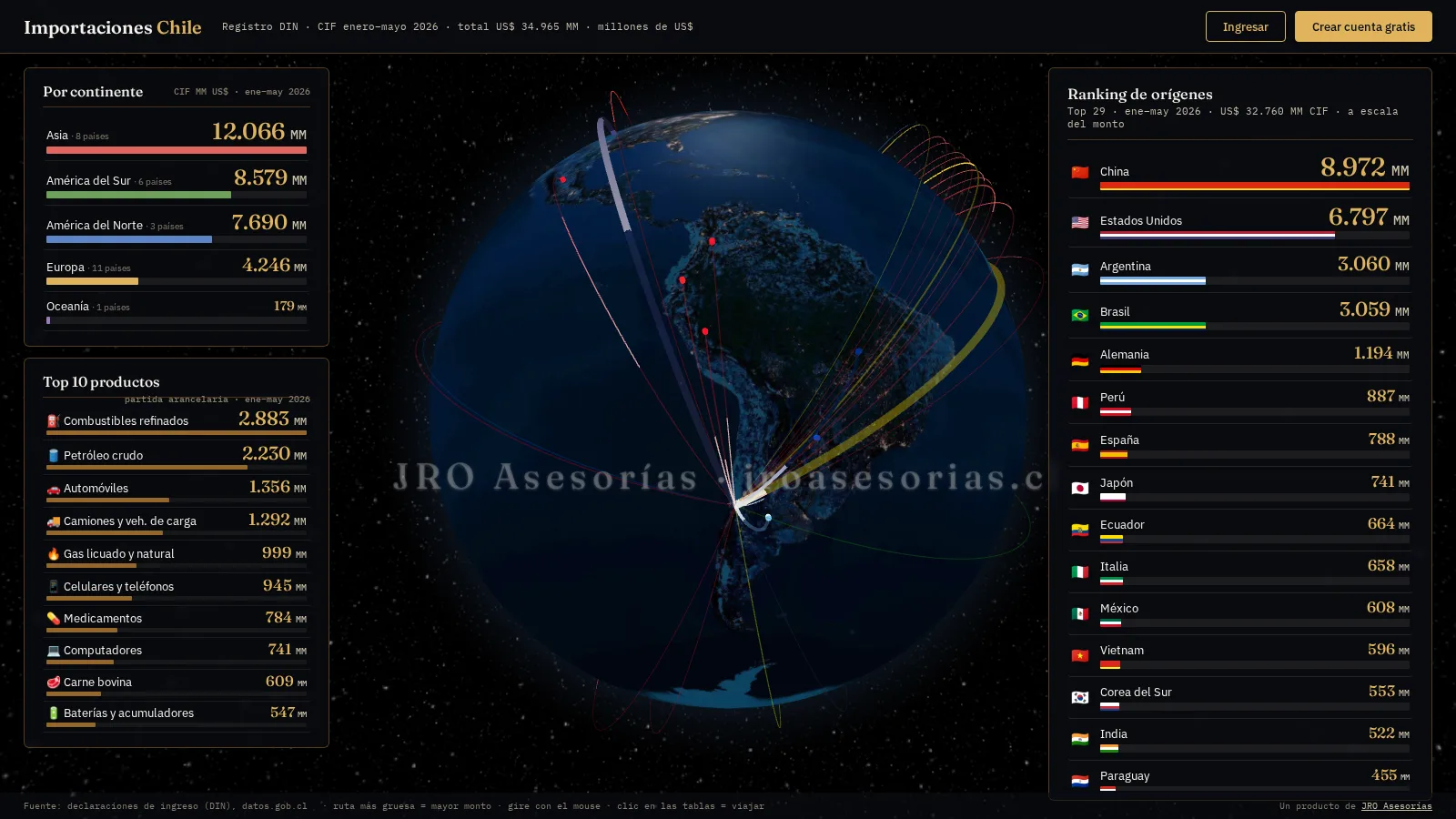
Task: Click the red Asia amount bar
Action: click(177, 150)
